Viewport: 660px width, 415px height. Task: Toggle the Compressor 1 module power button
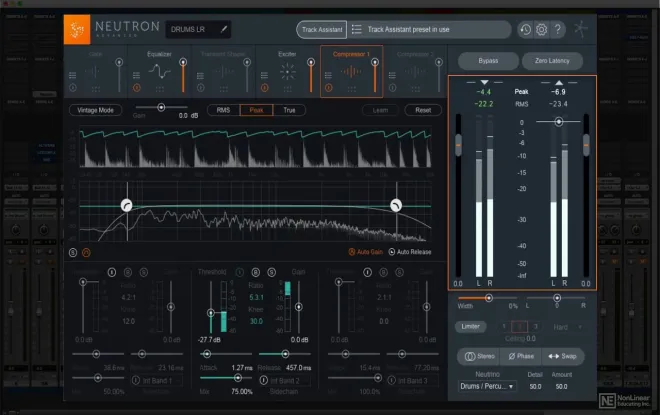[x=328, y=88]
